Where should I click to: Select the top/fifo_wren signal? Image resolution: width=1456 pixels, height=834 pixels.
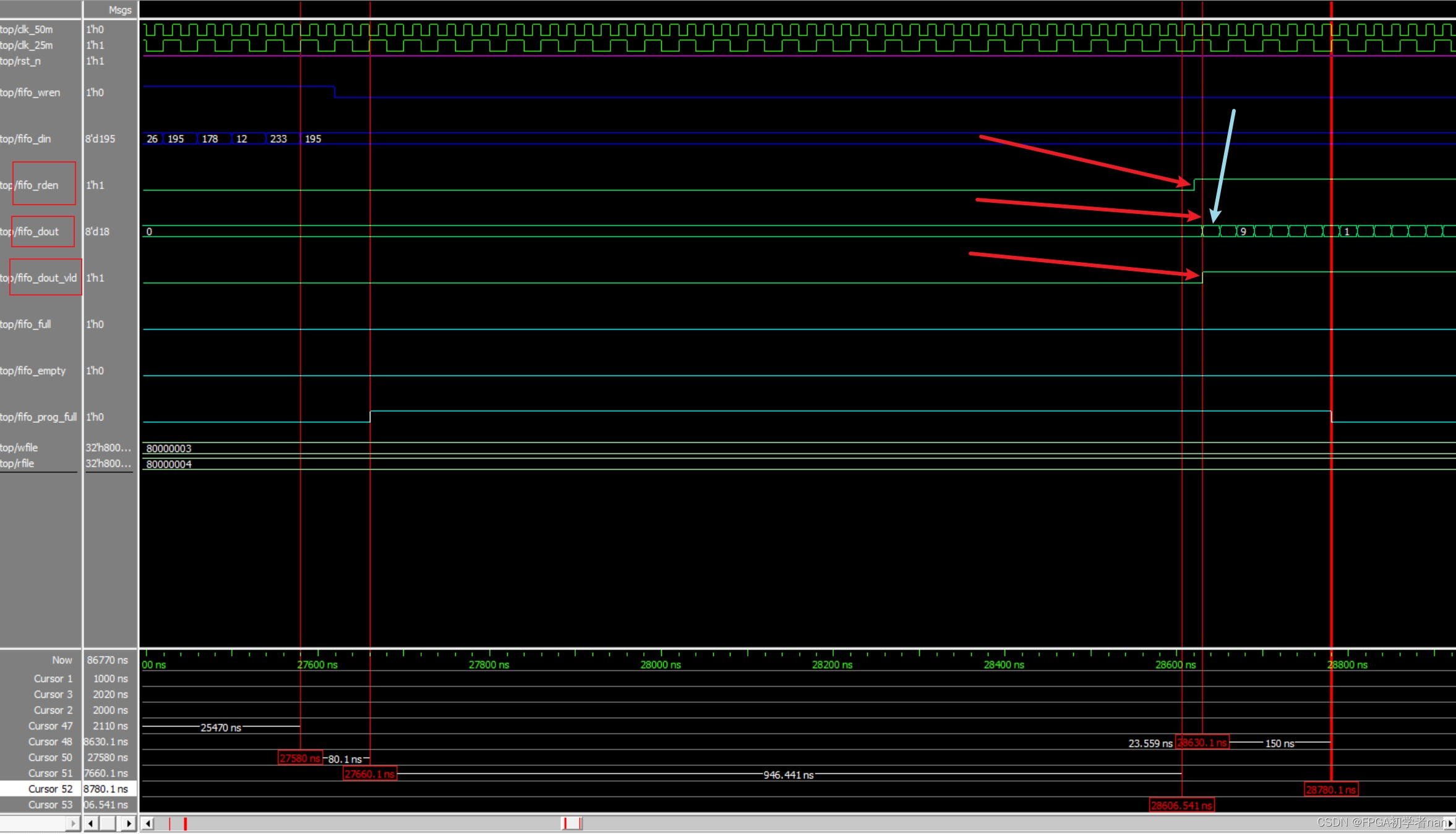(30, 92)
